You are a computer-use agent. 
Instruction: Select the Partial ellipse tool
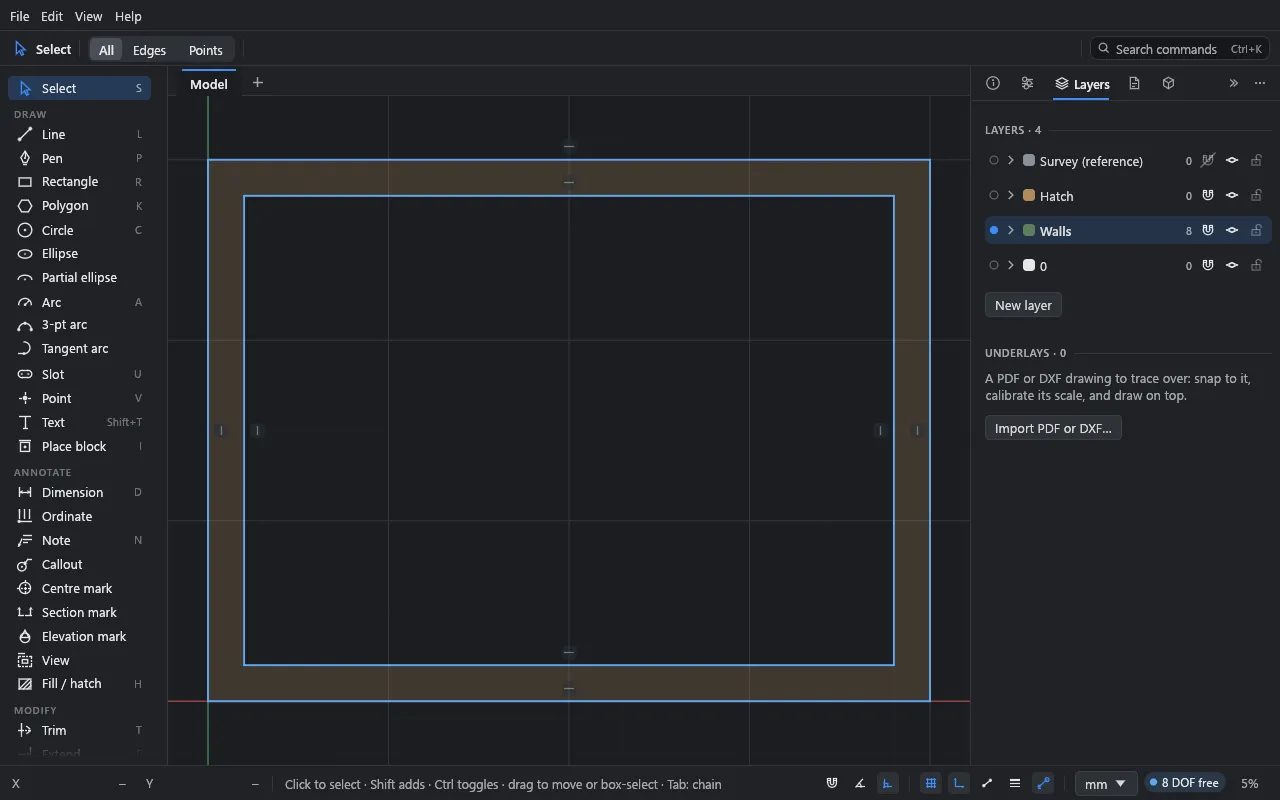coord(80,278)
